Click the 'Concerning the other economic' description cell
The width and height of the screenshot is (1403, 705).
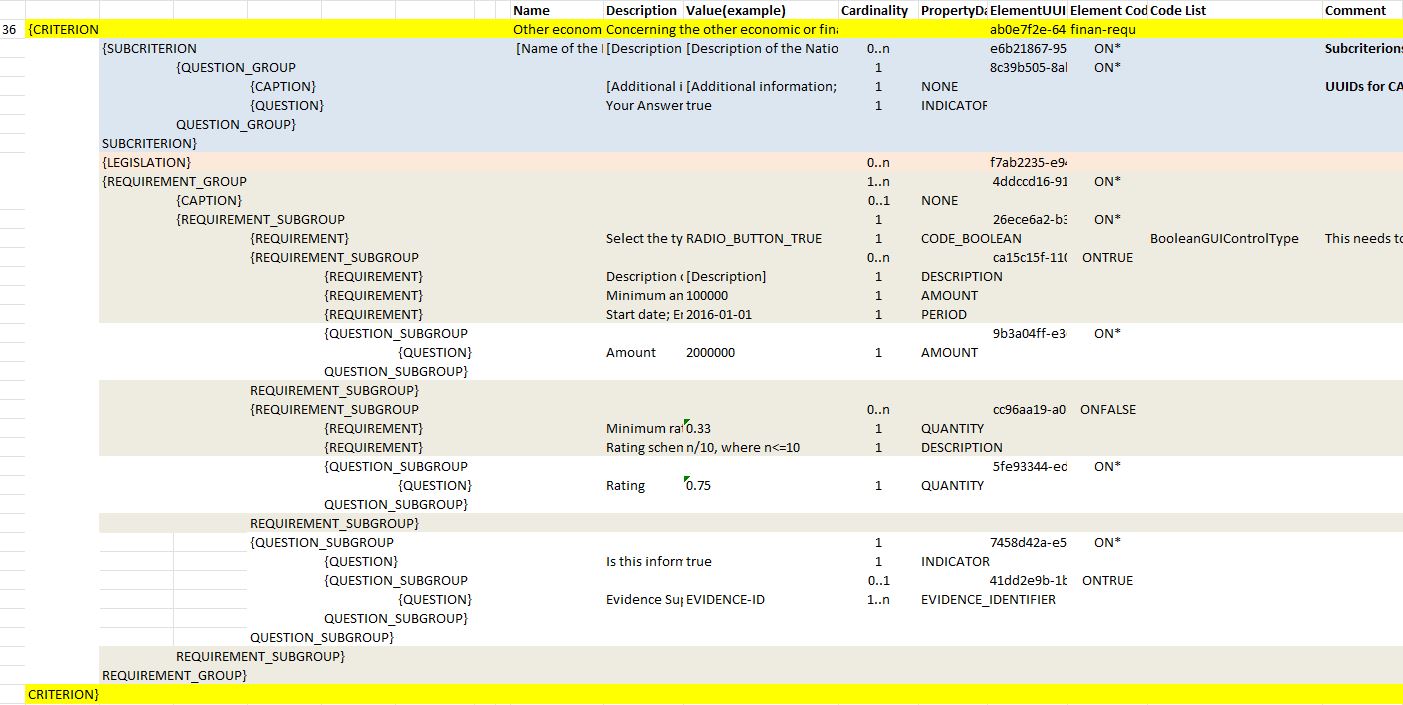pyautogui.click(x=721, y=30)
